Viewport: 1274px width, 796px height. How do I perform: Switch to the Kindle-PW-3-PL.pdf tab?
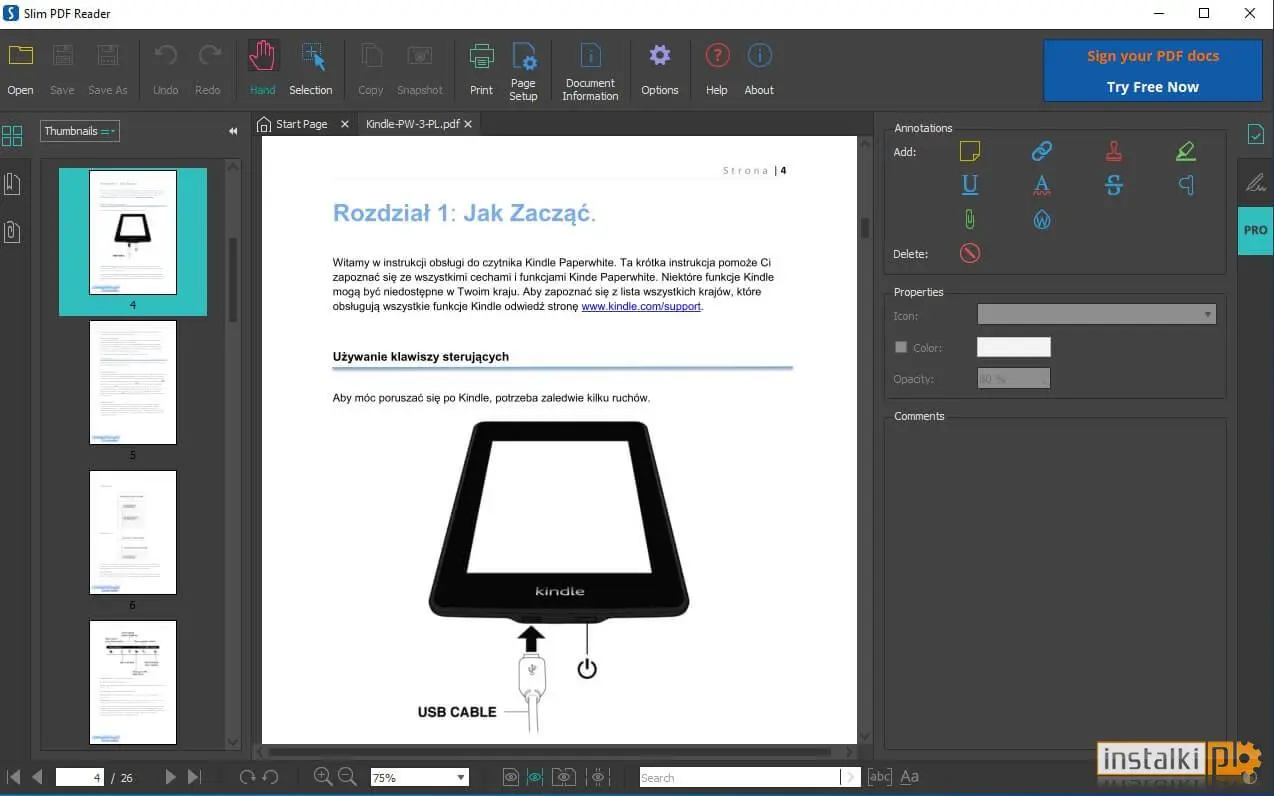coord(412,124)
